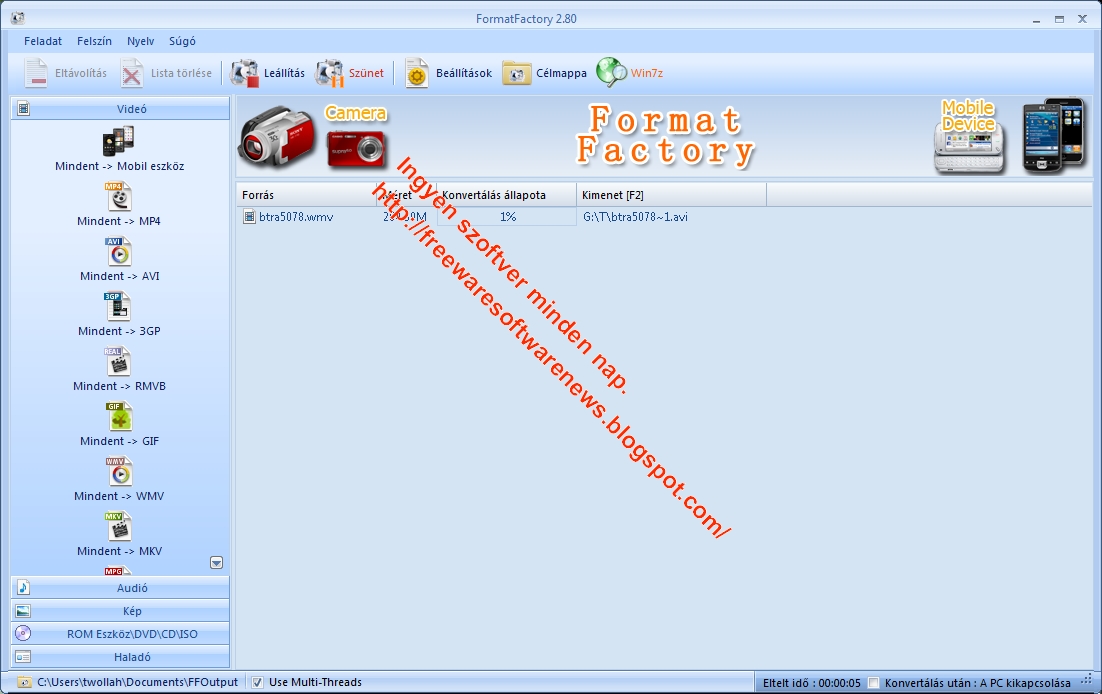The image size is (1102, 694).
Task: Select the btra5078.wmv file name
Action: pos(296,217)
